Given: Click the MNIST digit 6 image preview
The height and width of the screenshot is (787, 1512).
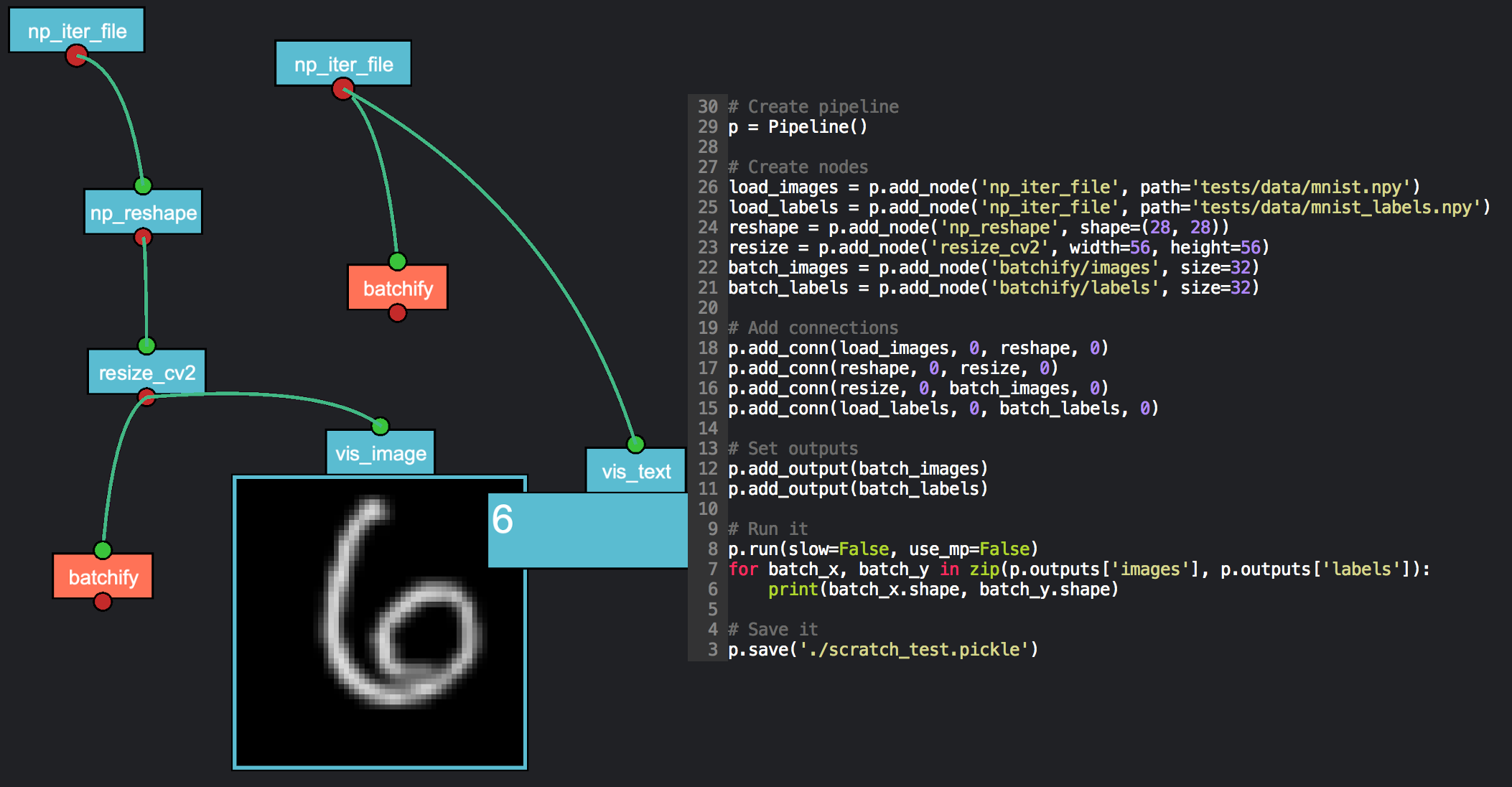Looking at the screenshot, I should [x=380, y=623].
